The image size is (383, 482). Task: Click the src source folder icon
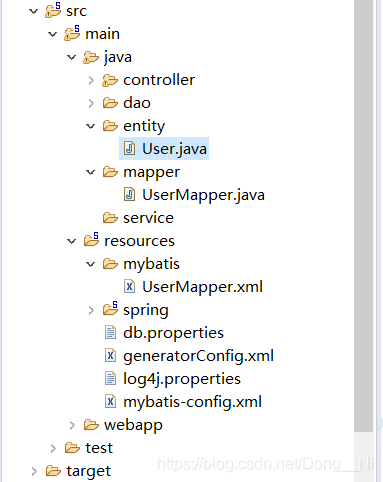[53, 10]
